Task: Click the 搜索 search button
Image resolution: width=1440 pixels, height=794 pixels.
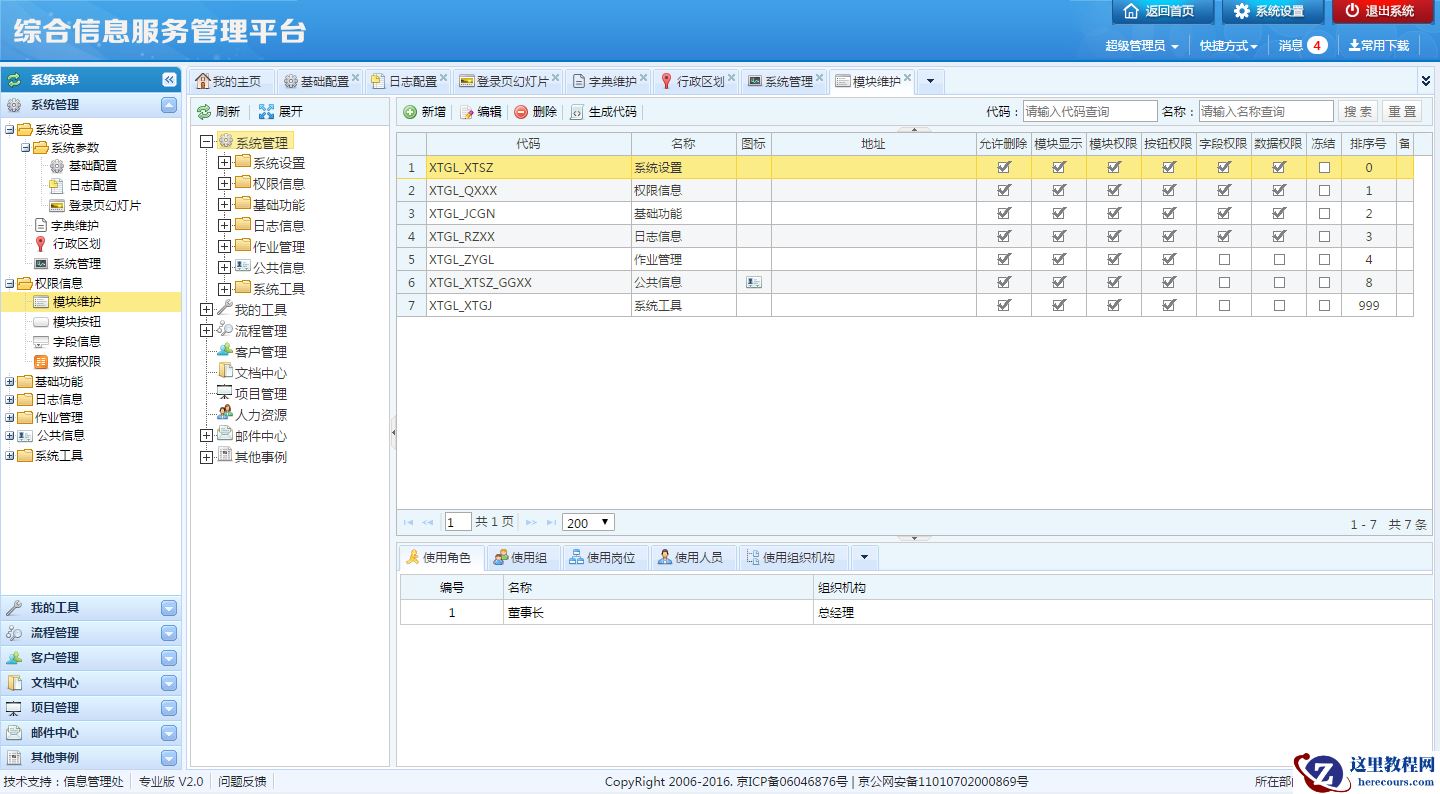Action: (x=1357, y=112)
